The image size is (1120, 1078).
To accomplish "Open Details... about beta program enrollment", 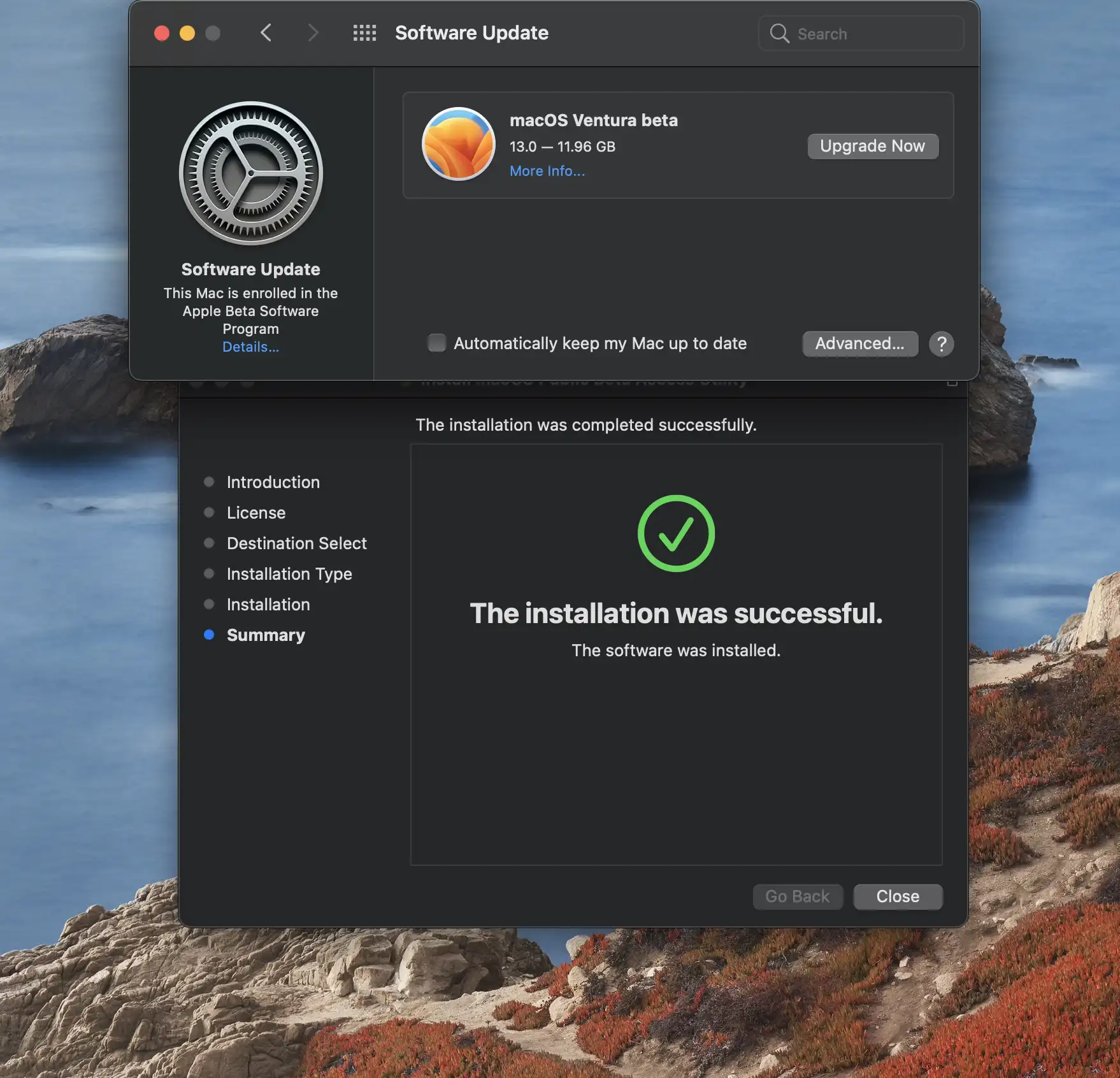I will click(x=250, y=347).
